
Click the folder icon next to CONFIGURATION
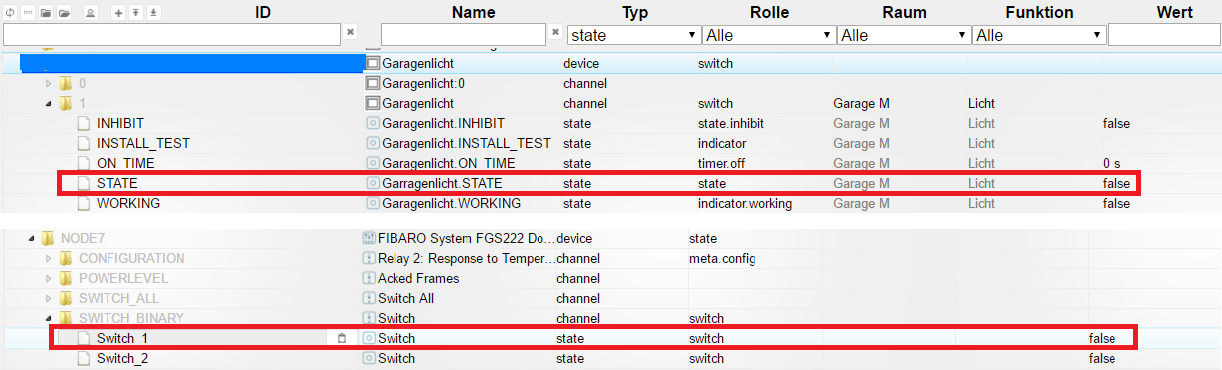pos(66,258)
